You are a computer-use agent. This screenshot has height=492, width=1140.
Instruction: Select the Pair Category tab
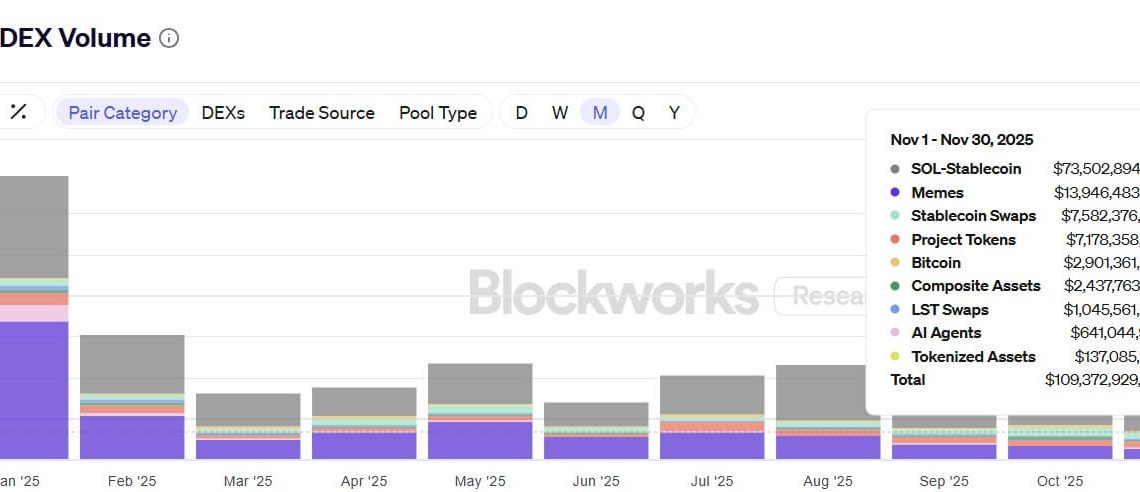(122, 113)
